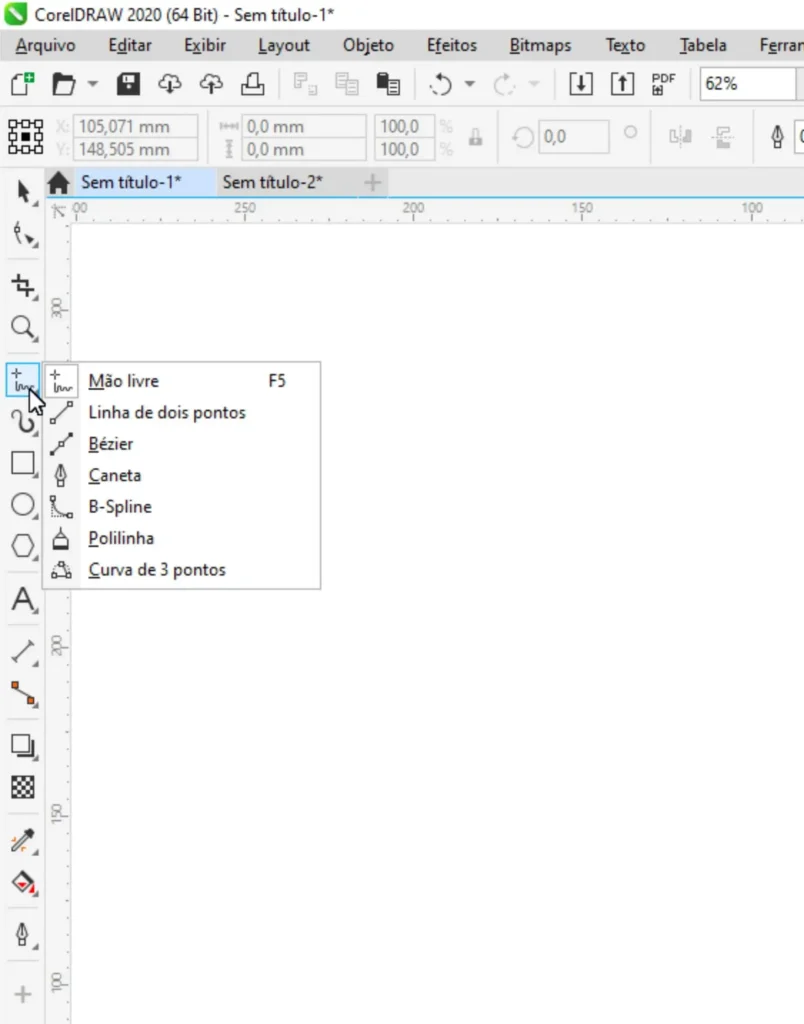
Task: Open the Efeitos menu
Action: coord(452,45)
